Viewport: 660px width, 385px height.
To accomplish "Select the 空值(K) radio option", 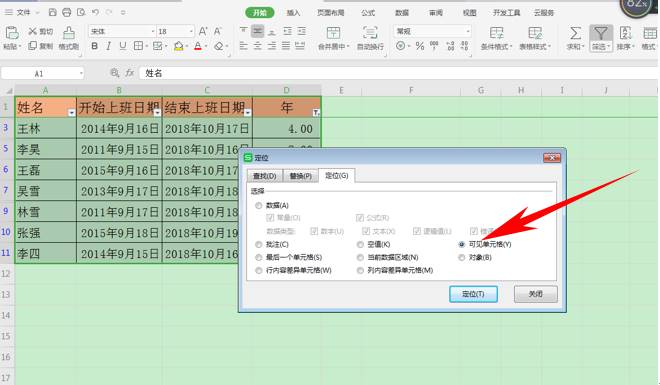I will (360, 244).
